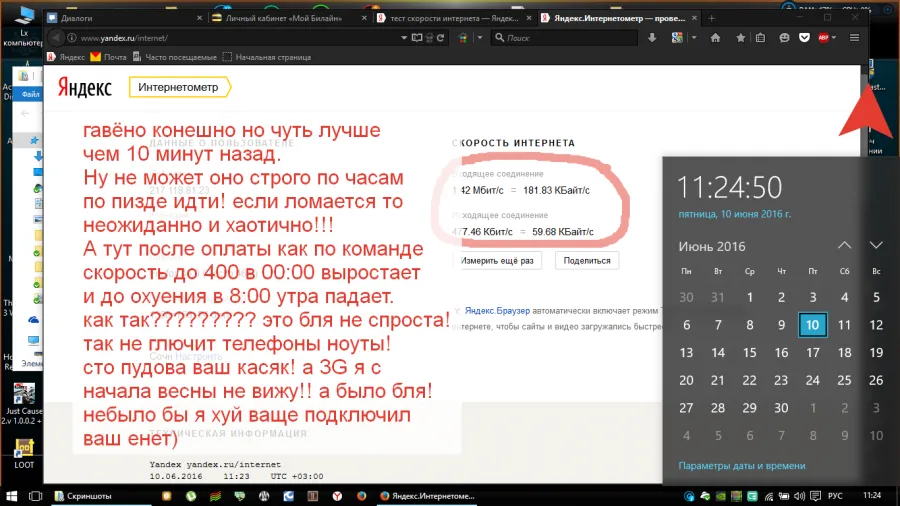Open the volume icon in system tray
The image size is (900, 506).
(799, 496)
